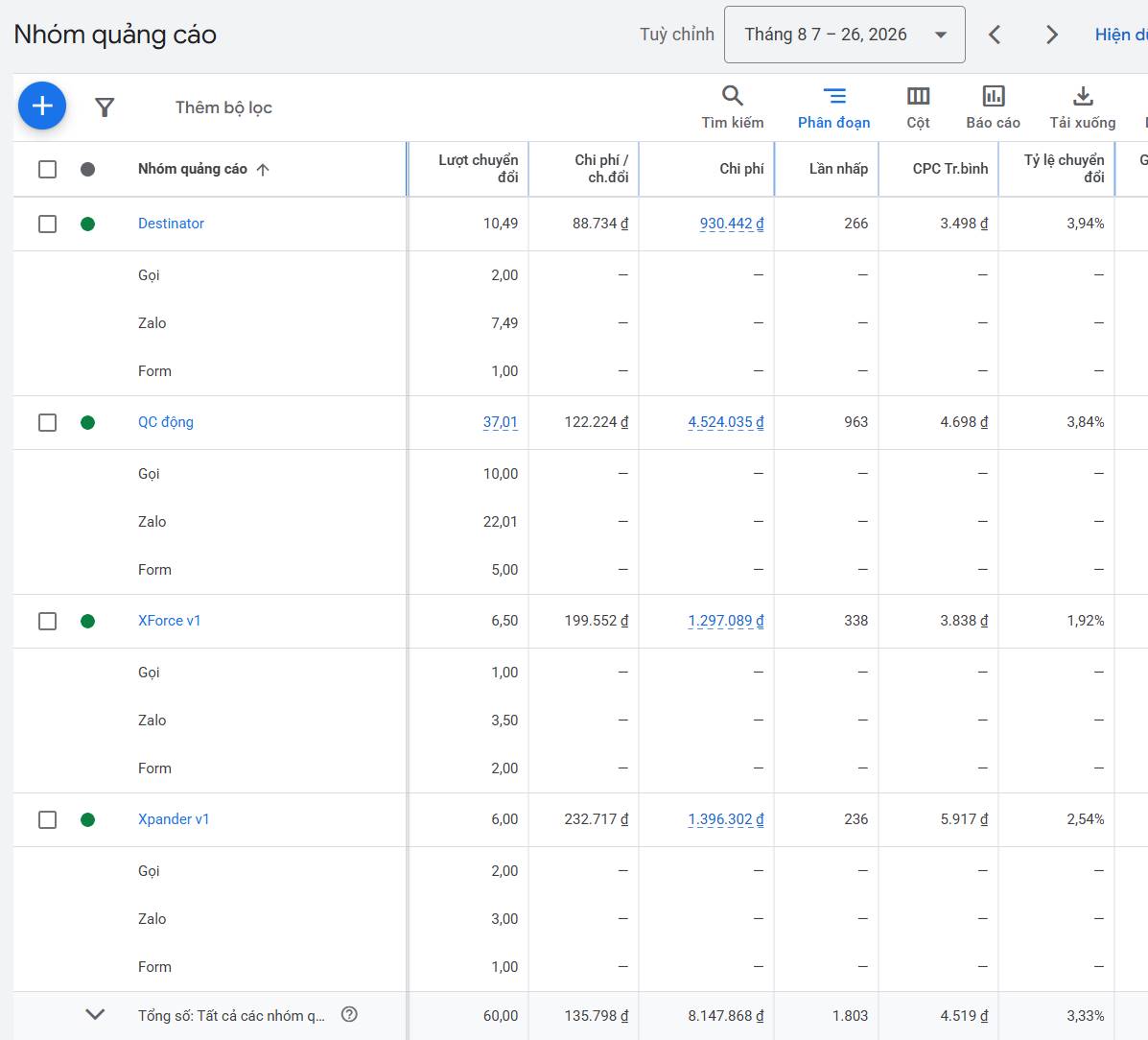Viewport: 1148px width, 1040px height.
Task: Open help icon beside Tổng số row
Action: point(350,1014)
